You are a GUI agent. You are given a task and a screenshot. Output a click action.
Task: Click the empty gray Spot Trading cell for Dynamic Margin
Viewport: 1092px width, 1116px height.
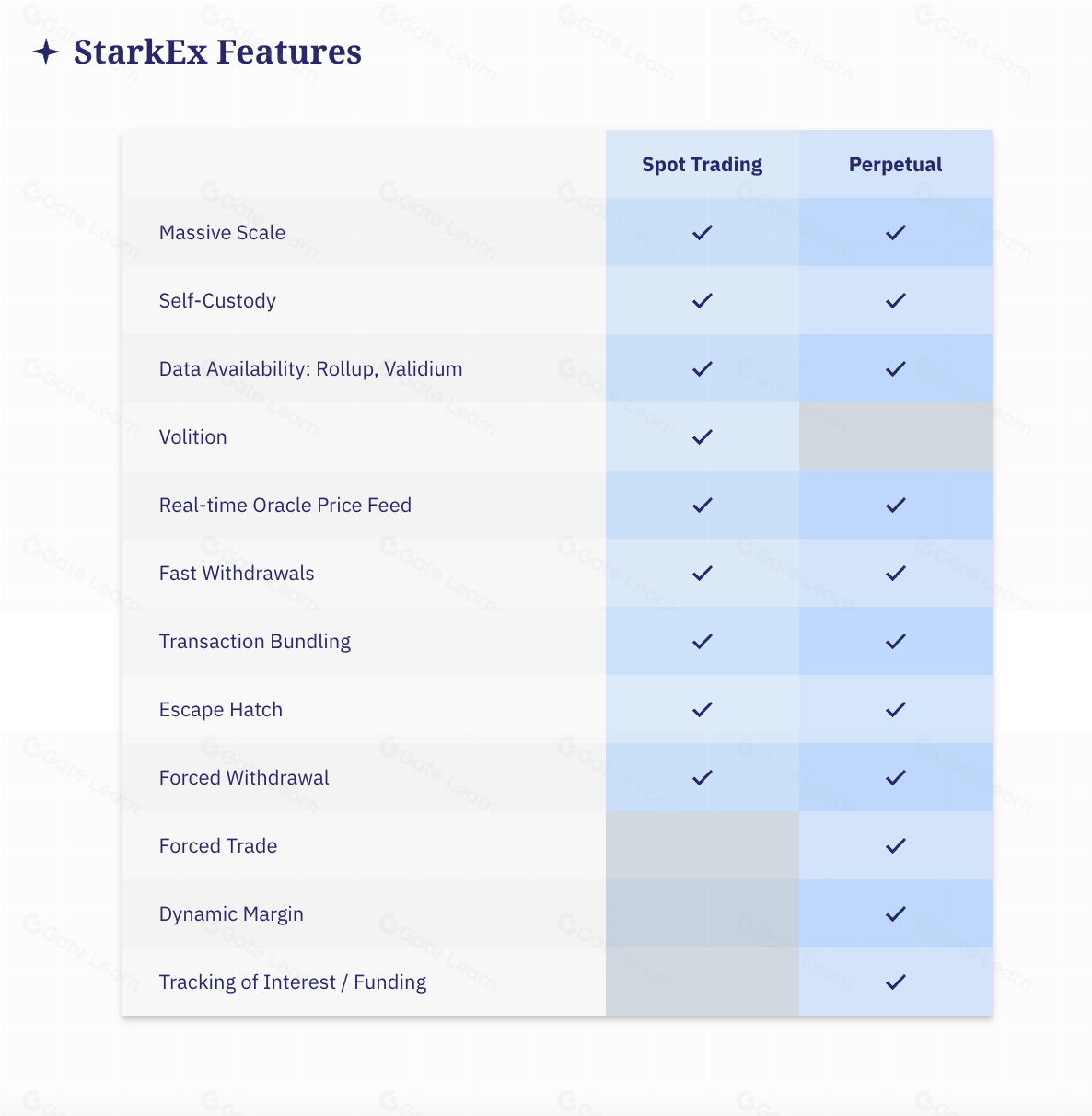703,913
